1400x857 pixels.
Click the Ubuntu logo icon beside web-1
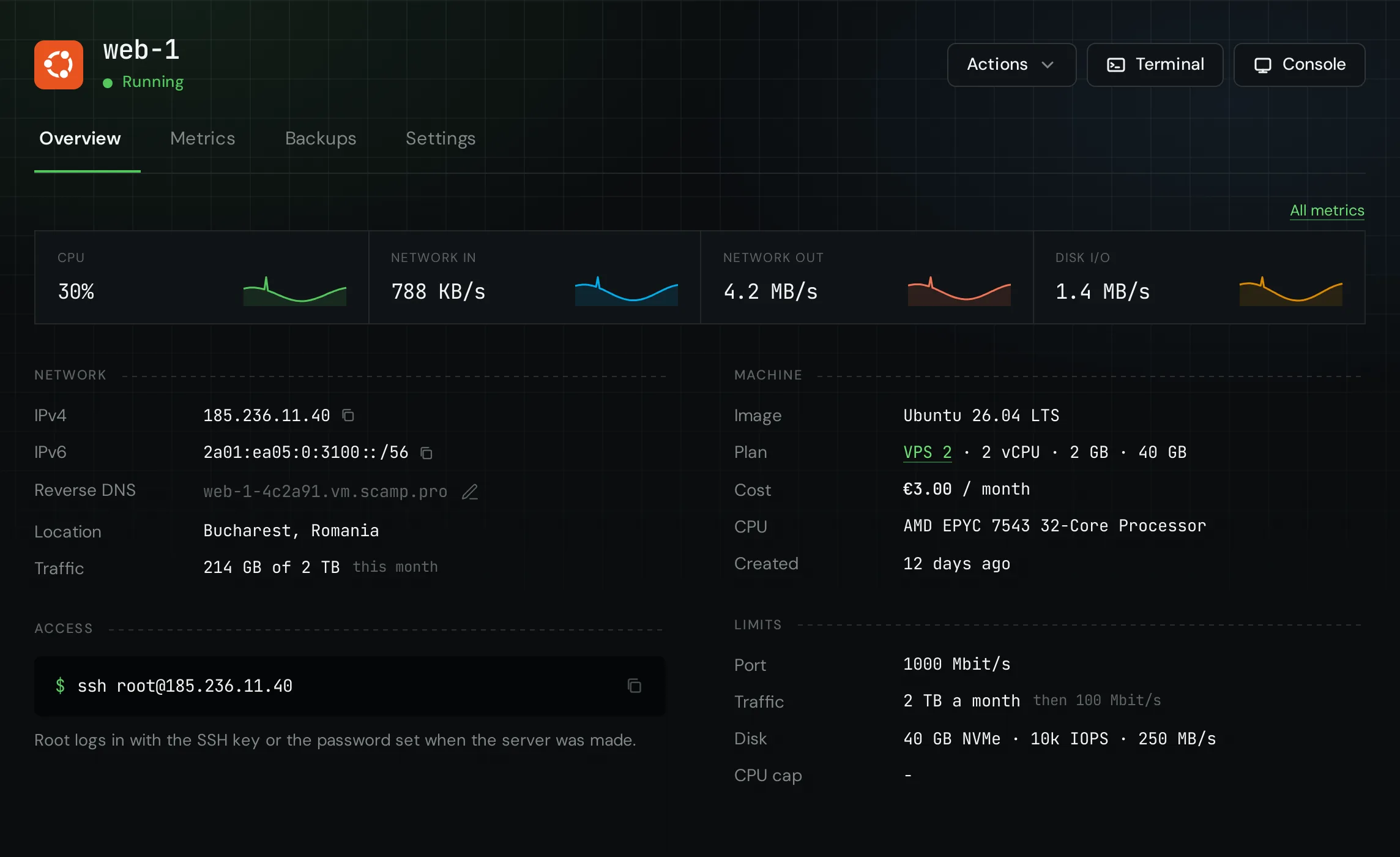(59, 65)
